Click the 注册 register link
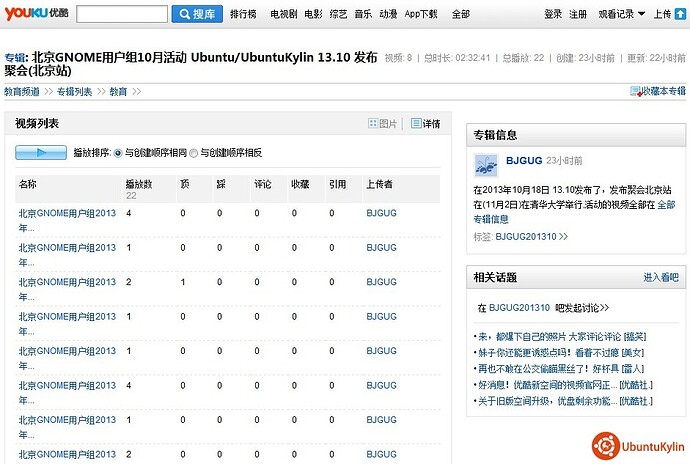This screenshot has width=690, height=464. pos(578,14)
